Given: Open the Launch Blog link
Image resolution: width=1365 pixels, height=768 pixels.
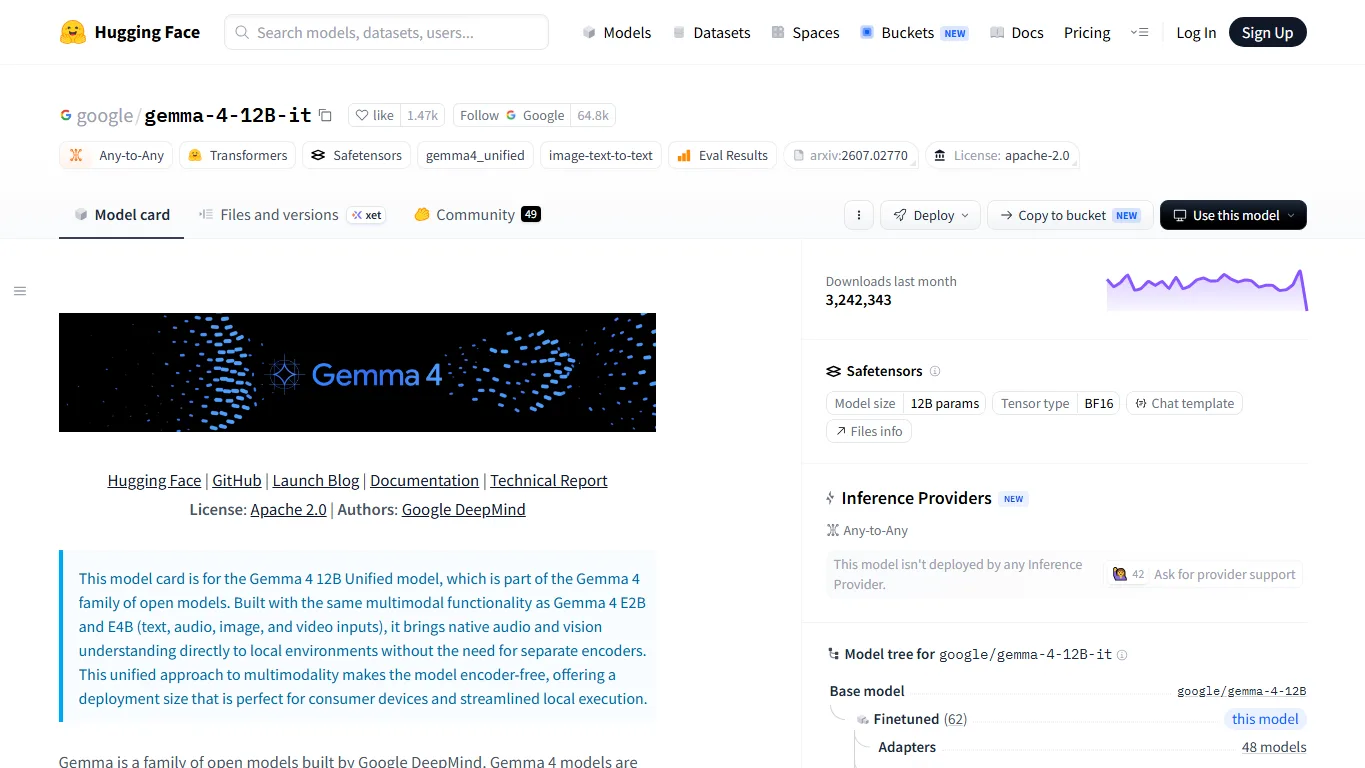Looking at the screenshot, I should click(316, 480).
